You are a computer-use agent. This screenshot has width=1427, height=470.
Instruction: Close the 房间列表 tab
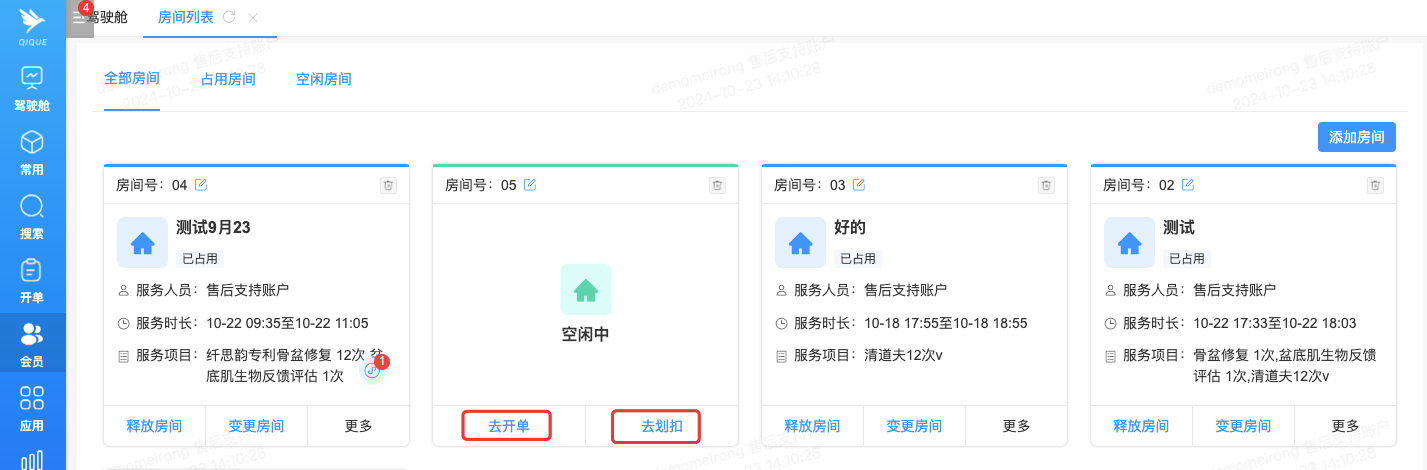(253, 17)
